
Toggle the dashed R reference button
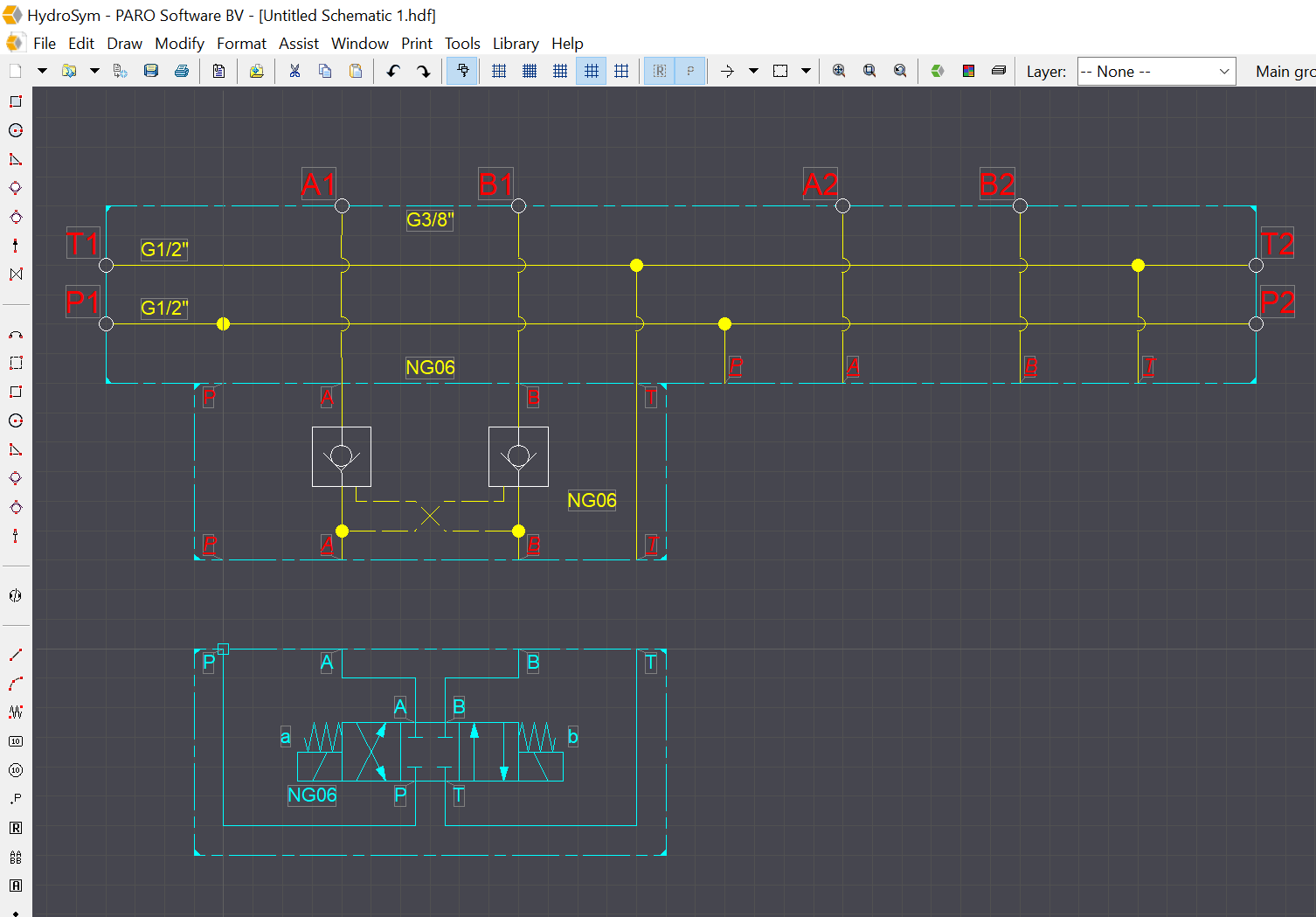(x=660, y=71)
